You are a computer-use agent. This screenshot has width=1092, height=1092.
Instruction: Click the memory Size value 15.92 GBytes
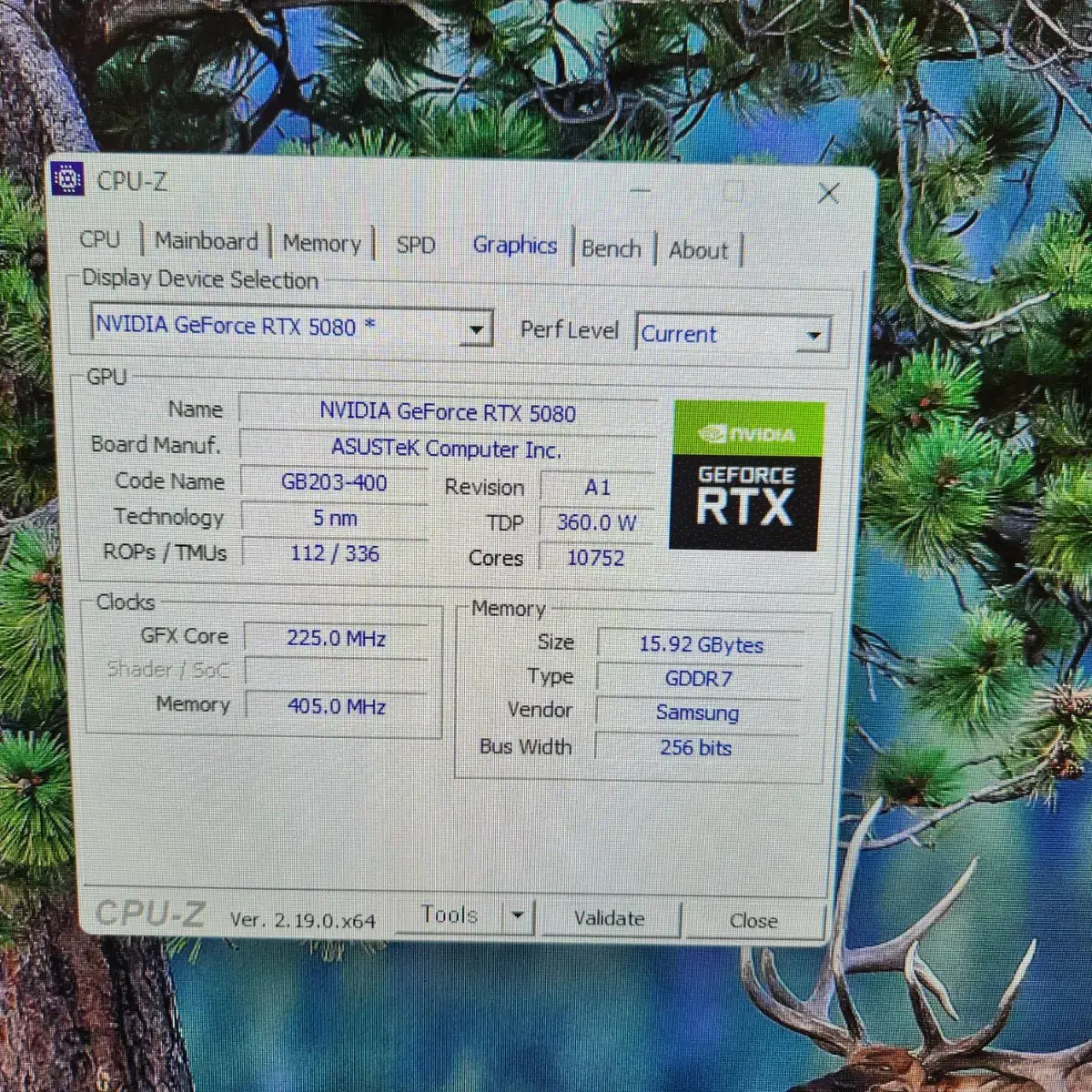[701, 644]
